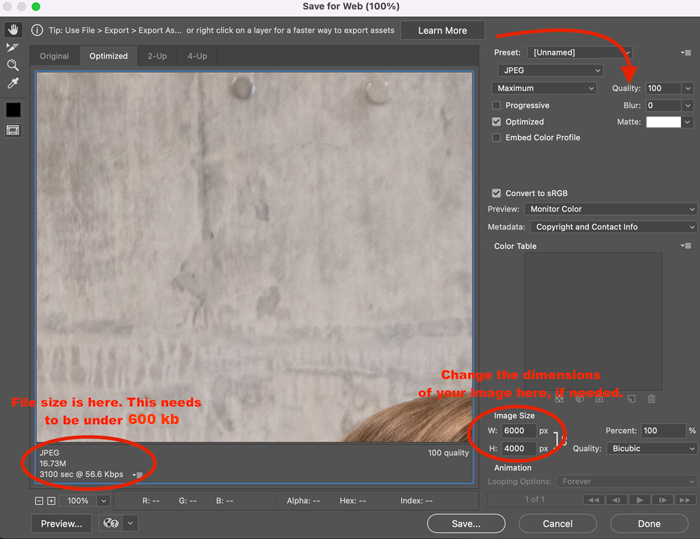
Task: Go to next animation frame
Action: [x=662, y=500]
